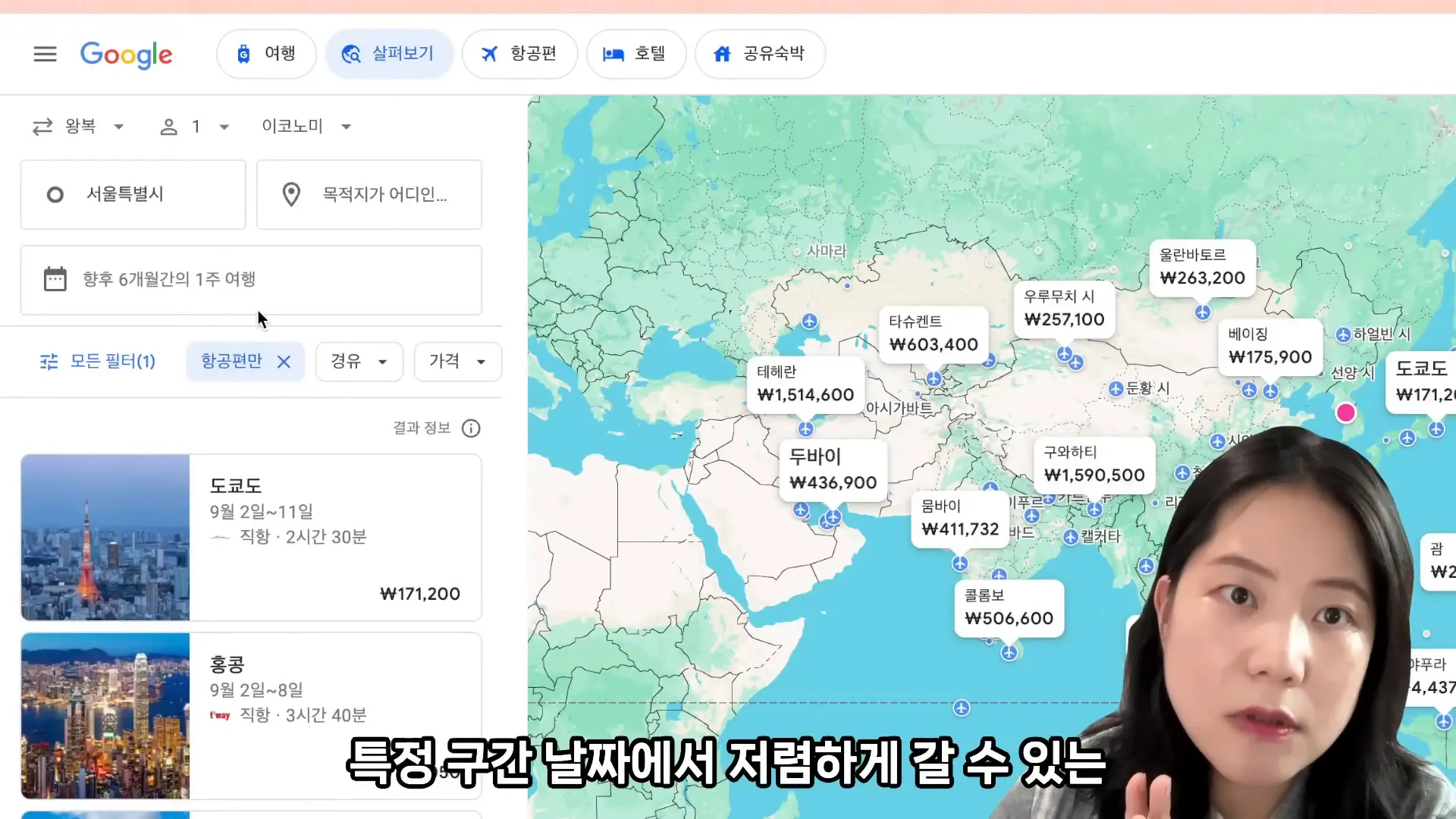Screen dimensions: 1456x819
Task: Click the destination location pin icon
Action: tap(291, 195)
